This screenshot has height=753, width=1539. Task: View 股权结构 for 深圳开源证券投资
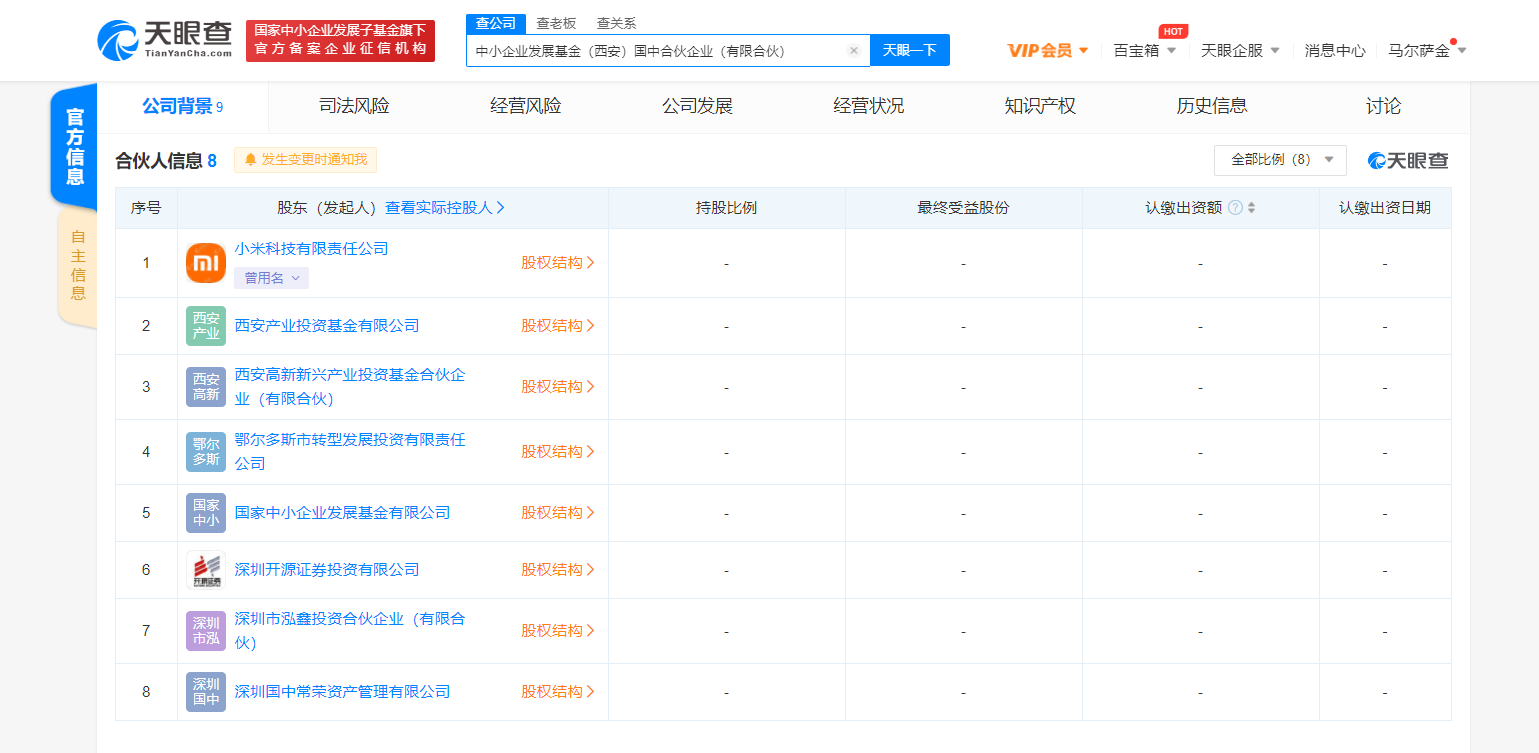click(x=558, y=570)
